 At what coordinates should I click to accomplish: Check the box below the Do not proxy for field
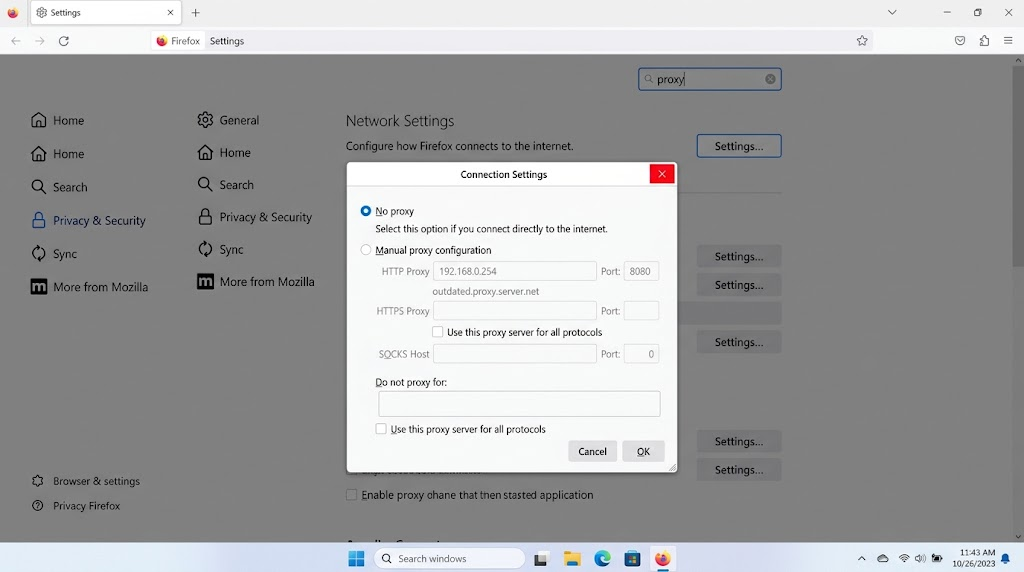tap(381, 428)
